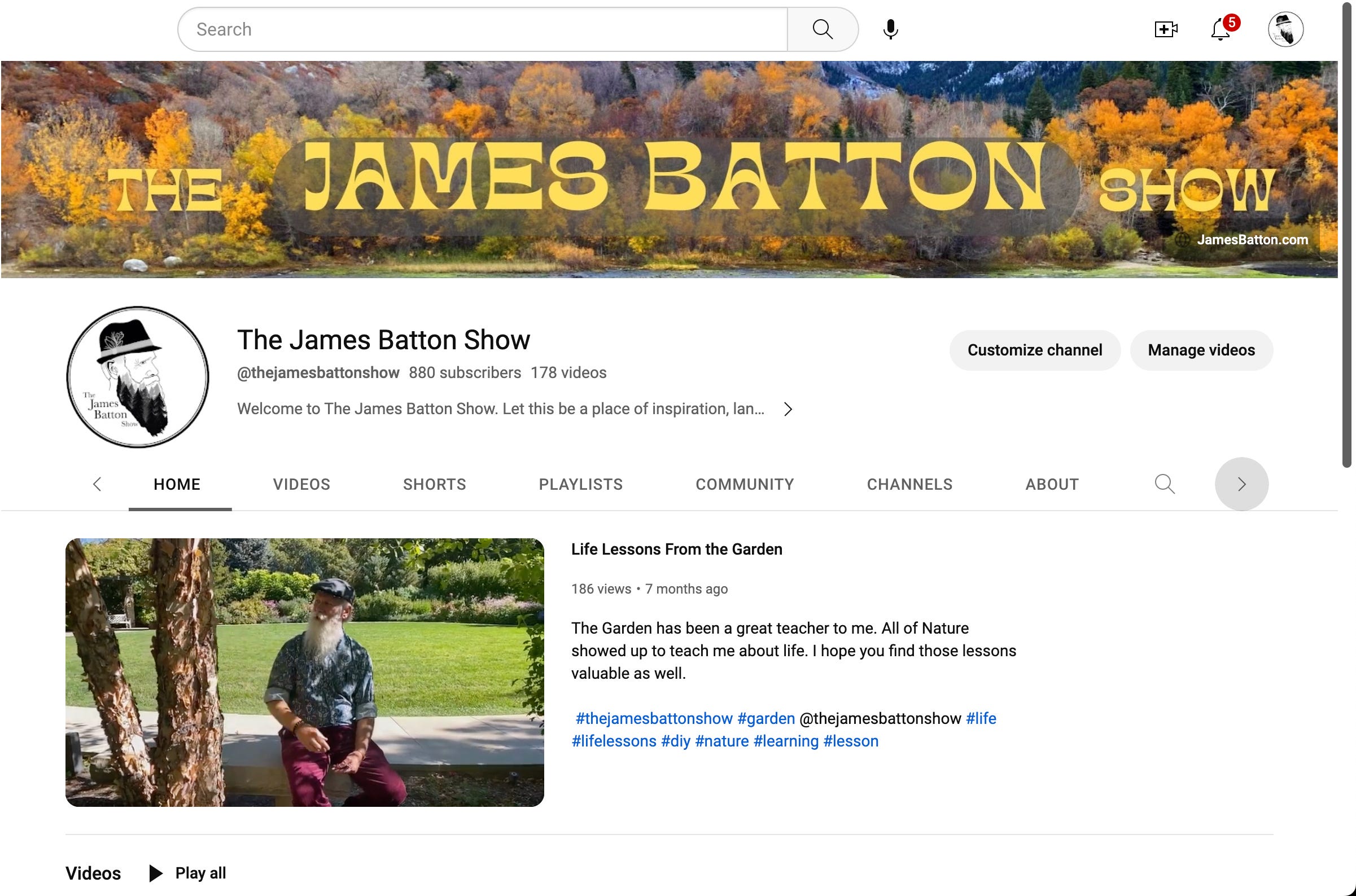Follow the #lifelessons hashtag link
This screenshot has height=896, width=1356.
click(x=614, y=741)
